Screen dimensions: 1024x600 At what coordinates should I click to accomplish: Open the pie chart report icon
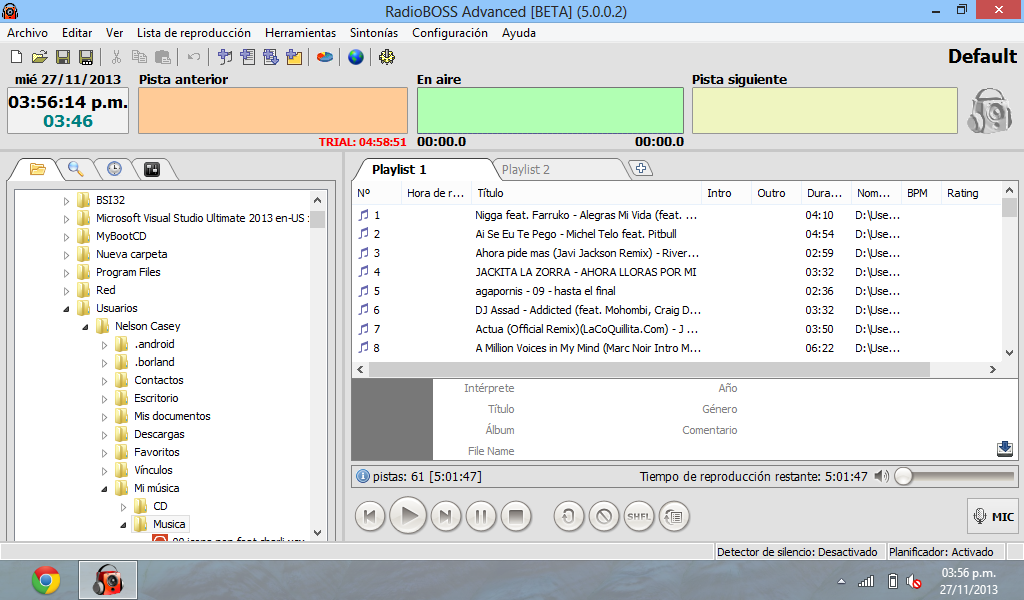click(325, 57)
